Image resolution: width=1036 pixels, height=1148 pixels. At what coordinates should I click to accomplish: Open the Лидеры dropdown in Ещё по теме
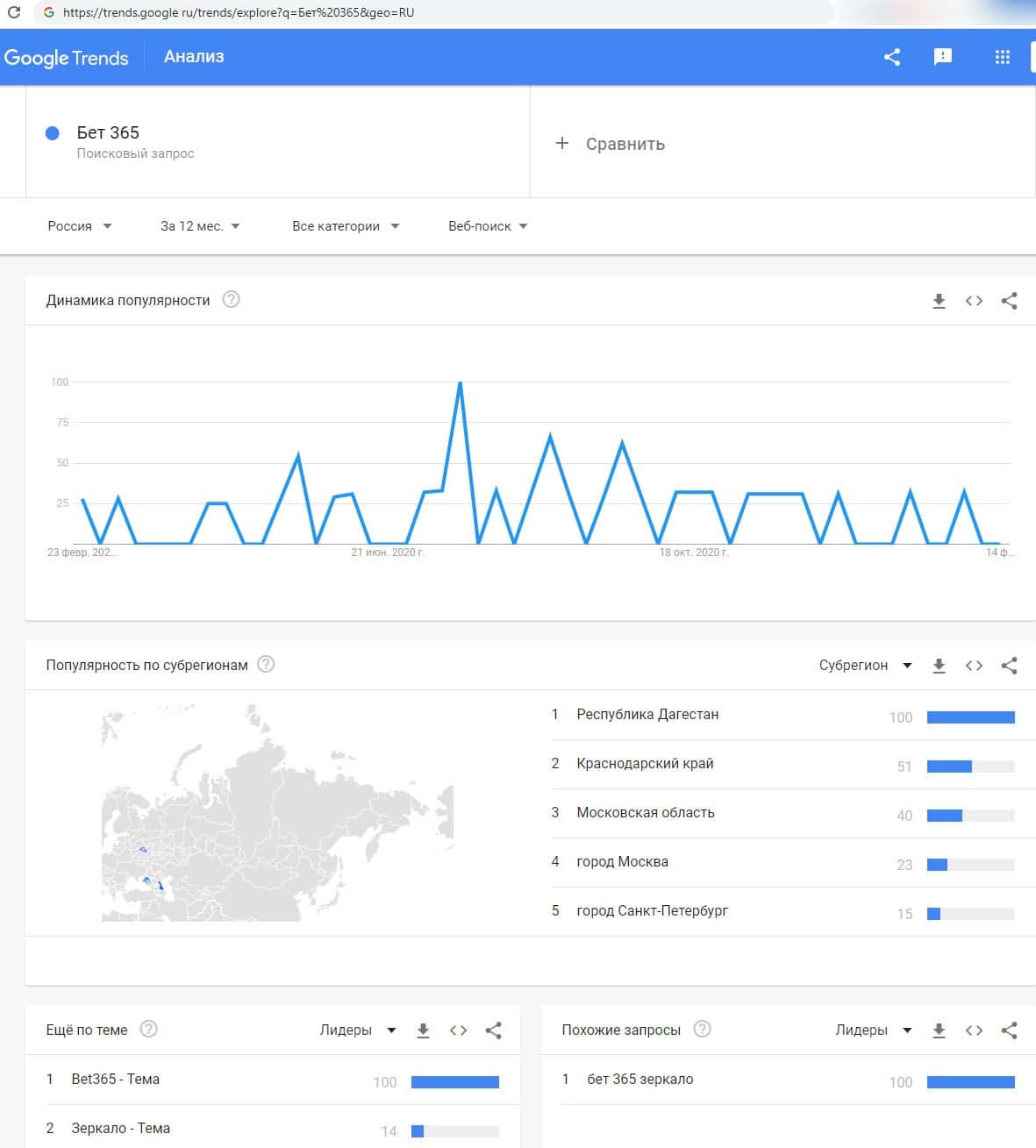(x=358, y=1030)
